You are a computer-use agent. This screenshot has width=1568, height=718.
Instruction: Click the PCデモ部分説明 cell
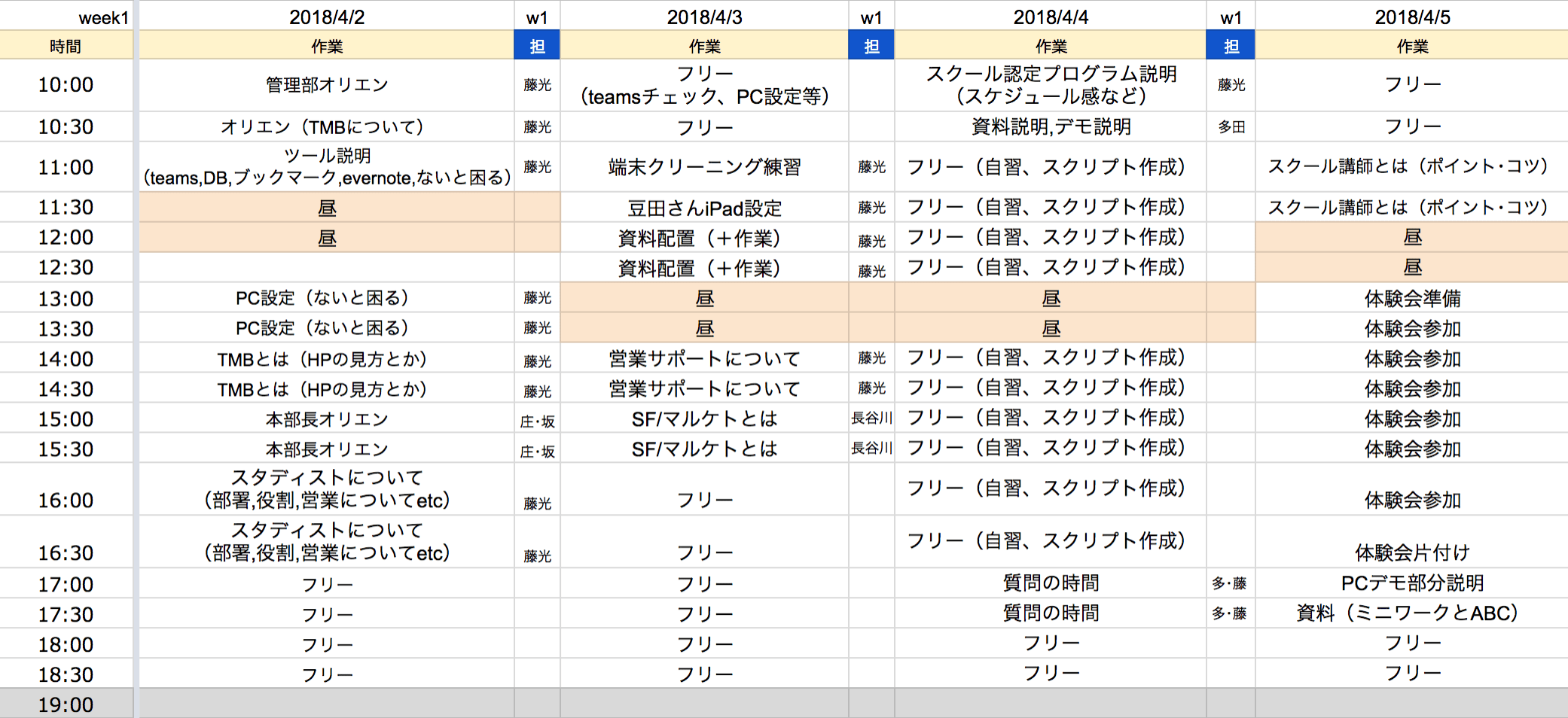click(x=1412, y=583)
